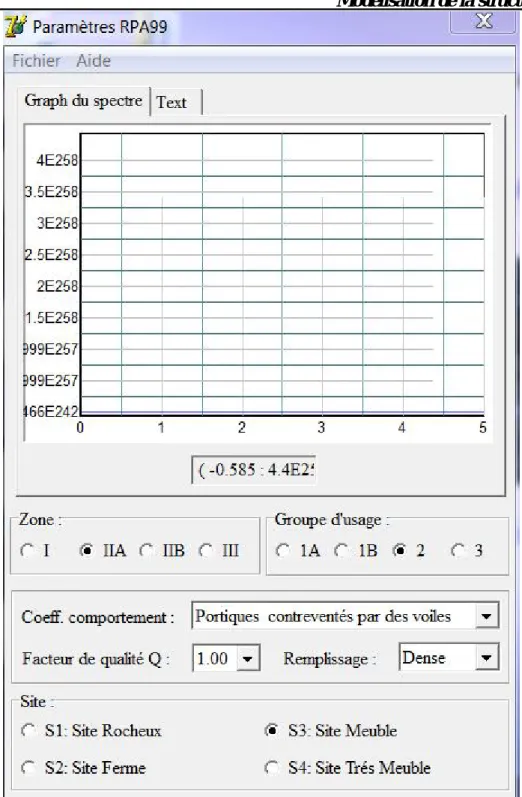The image size is (522, 797).
Task: Click the Remplissage label
Action: point(330,659)
